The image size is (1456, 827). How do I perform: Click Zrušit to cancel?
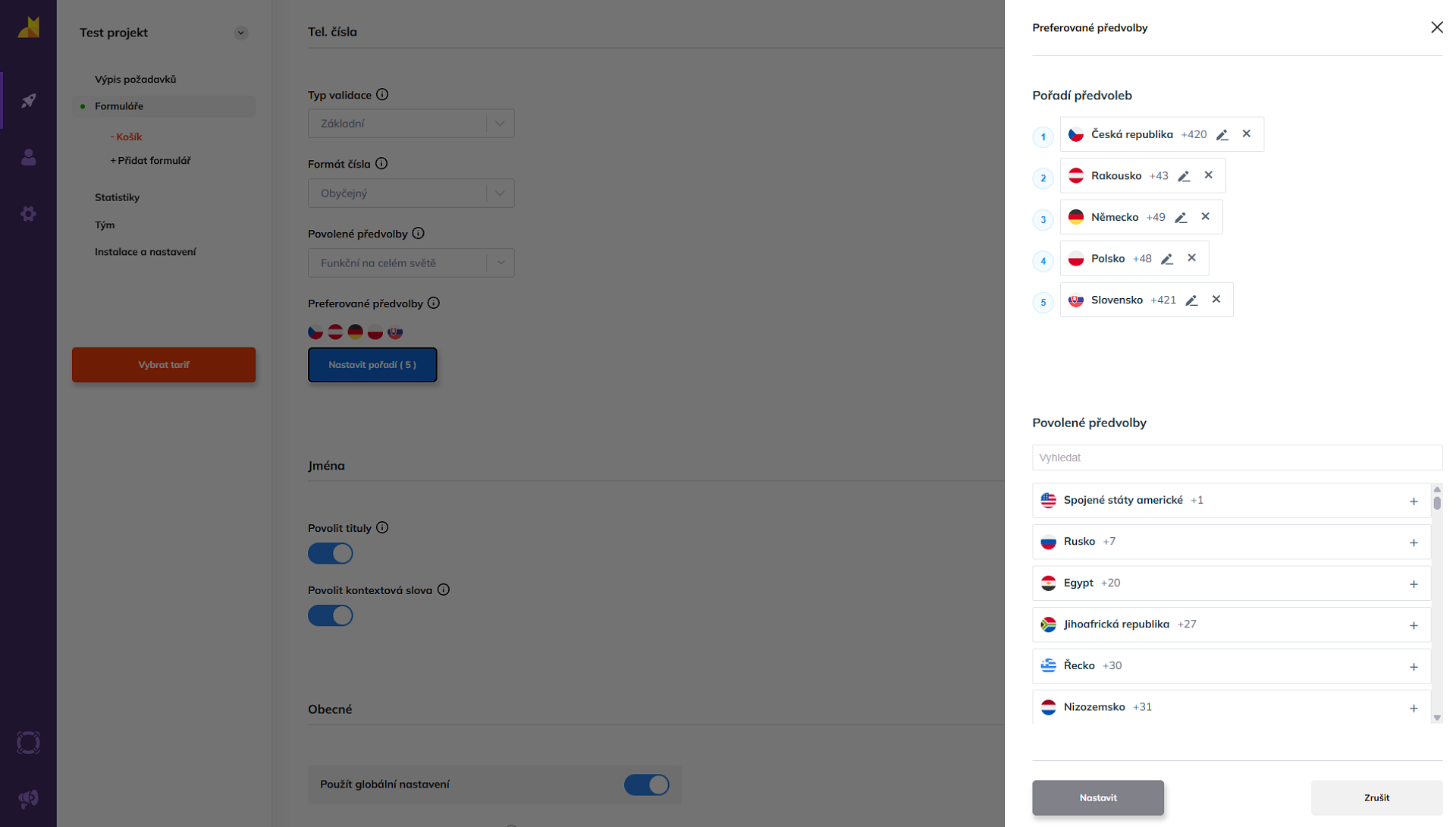(x=1376, y=798)
